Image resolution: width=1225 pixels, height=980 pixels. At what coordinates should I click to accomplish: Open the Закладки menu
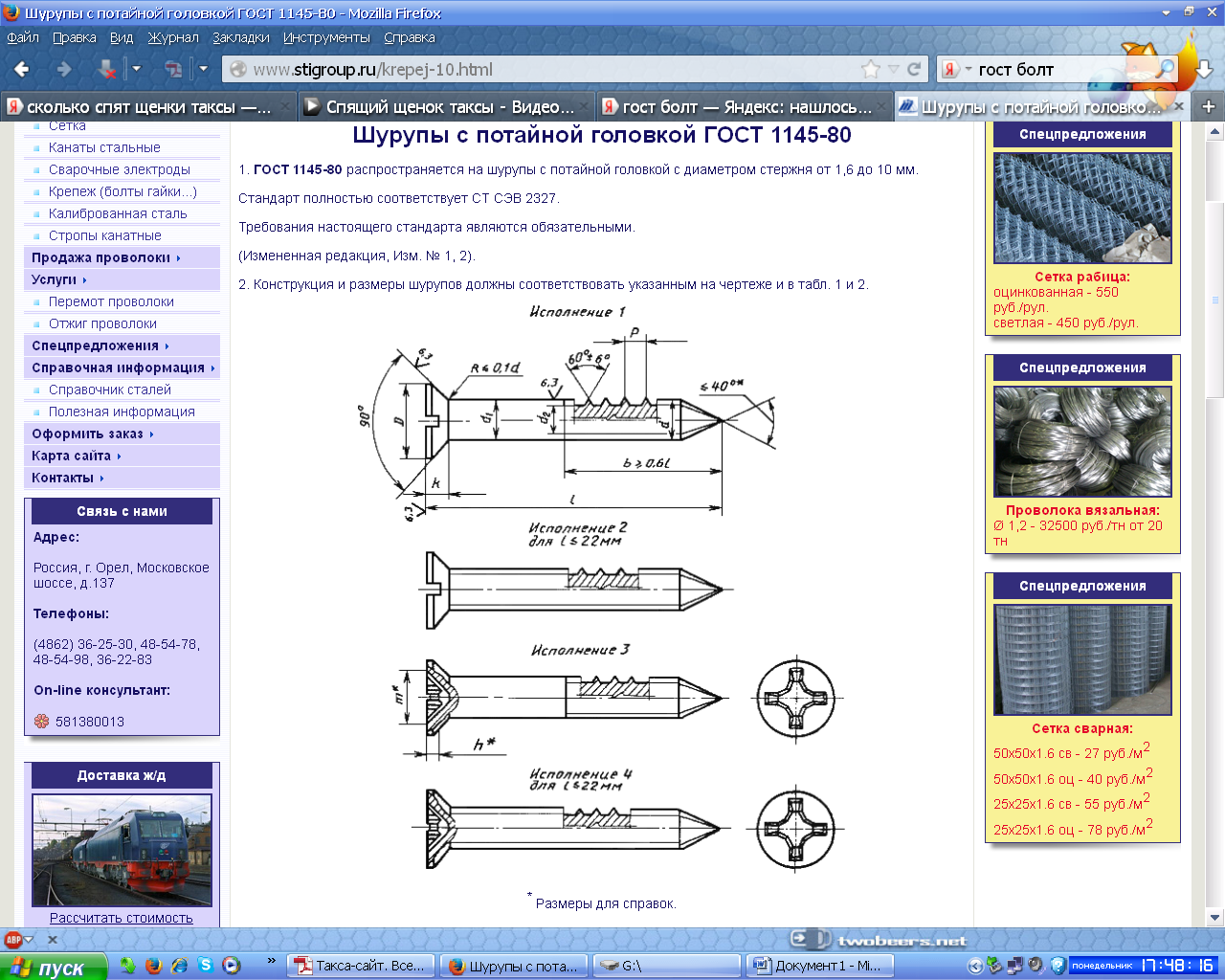click(241, 37)
